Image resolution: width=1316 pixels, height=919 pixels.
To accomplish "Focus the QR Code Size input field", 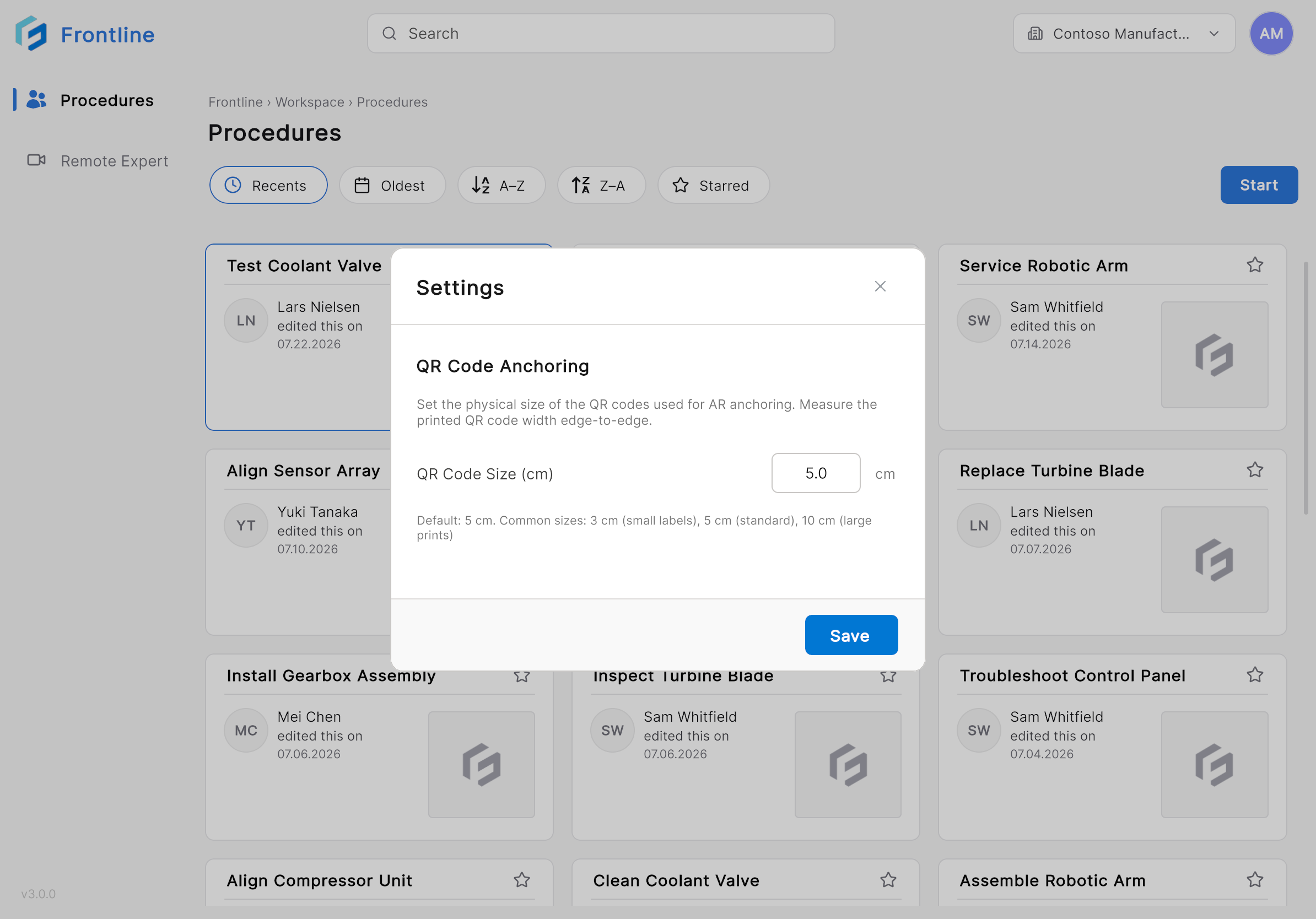I will (x=816, y=473).
